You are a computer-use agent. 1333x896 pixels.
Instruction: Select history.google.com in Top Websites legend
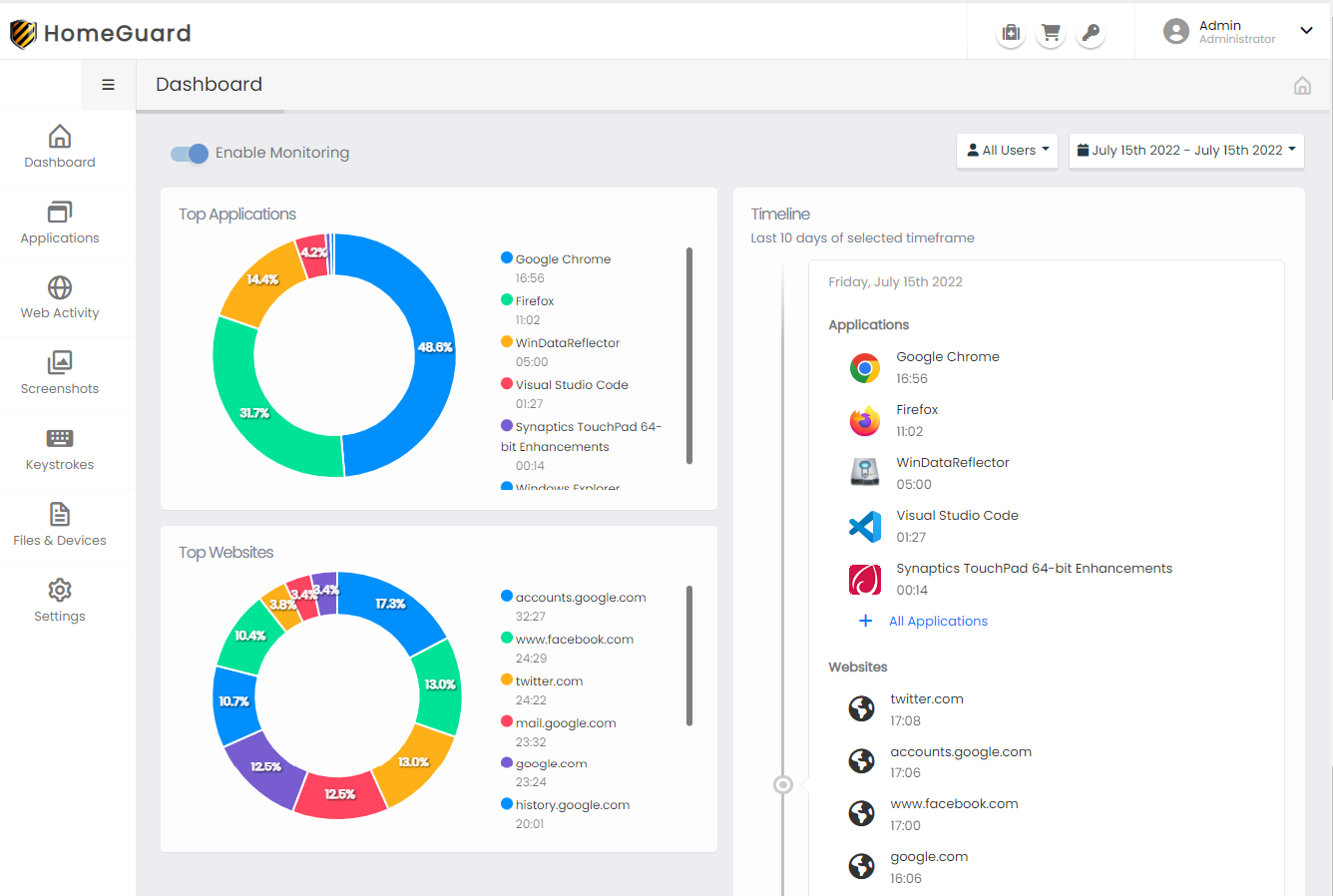[573, 805]
